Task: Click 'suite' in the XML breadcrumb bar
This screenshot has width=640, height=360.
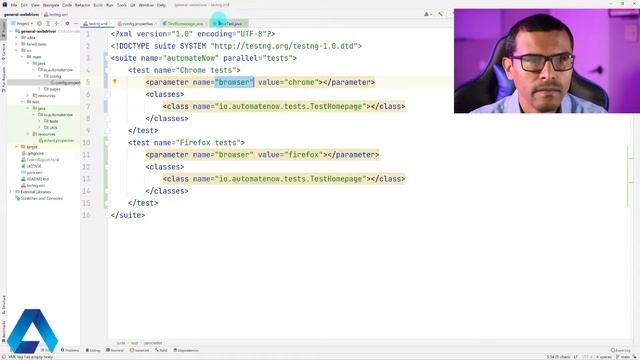Action: pyautogui.click(x=121, y=343)
